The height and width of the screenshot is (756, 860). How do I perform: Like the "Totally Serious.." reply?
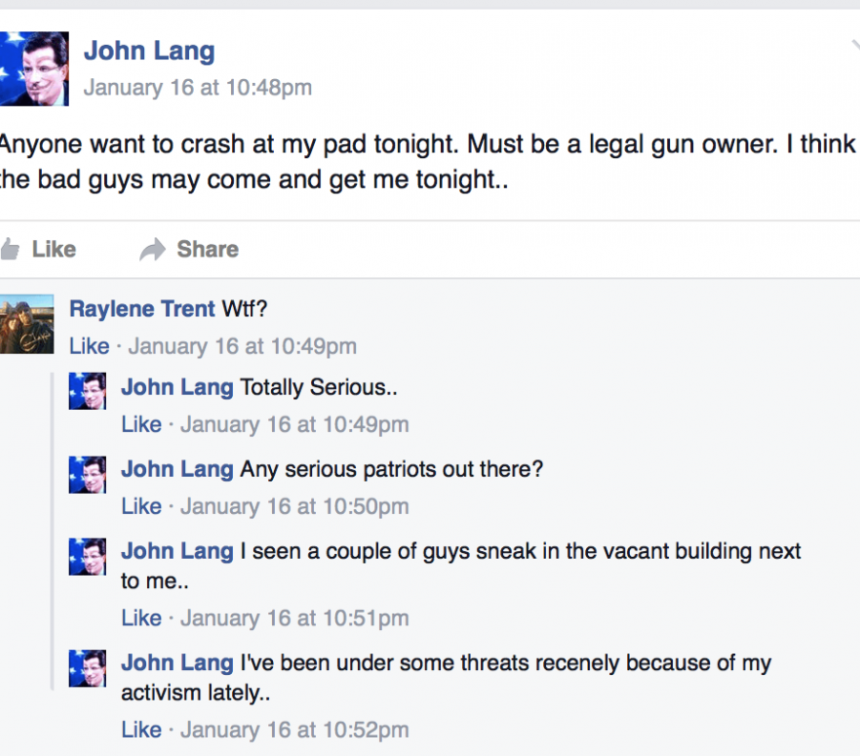pyautogui.click(x=141, y=424)
